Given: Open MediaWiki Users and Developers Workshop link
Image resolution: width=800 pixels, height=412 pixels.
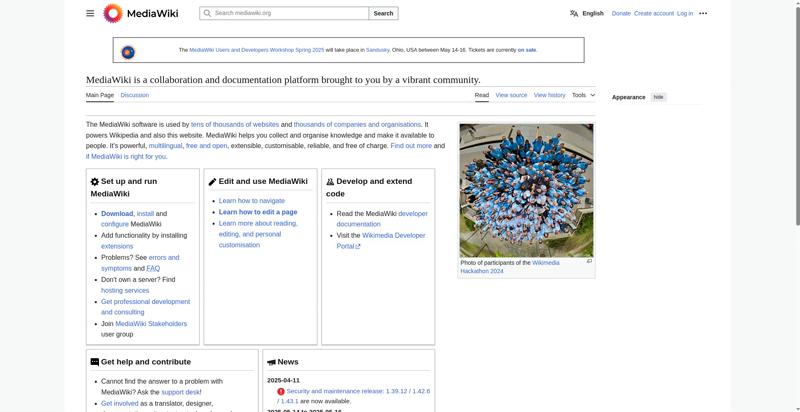Looking at the screenshot, I should tap(257, 50).
